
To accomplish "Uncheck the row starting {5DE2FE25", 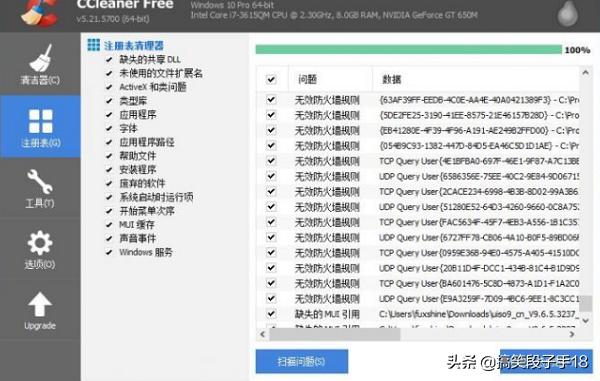I will pyautogui.click(x=271, y=115).
